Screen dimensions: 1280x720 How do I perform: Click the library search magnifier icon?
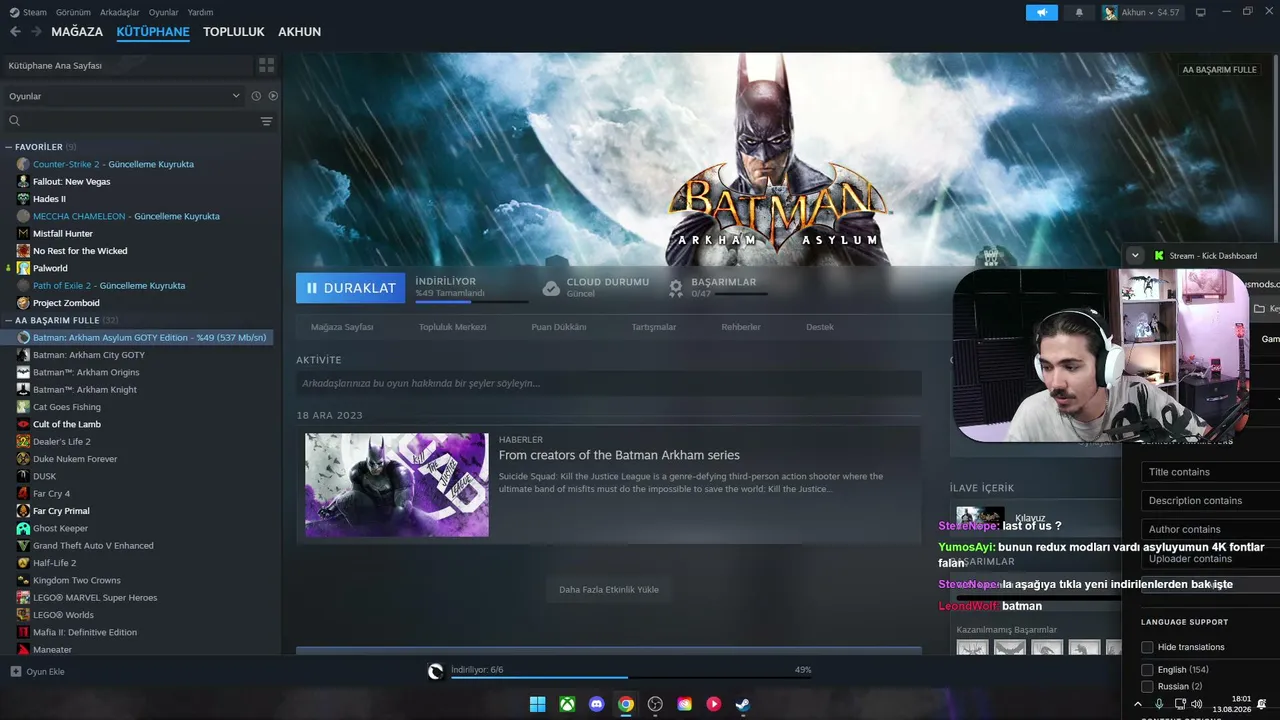pos(15,121)
